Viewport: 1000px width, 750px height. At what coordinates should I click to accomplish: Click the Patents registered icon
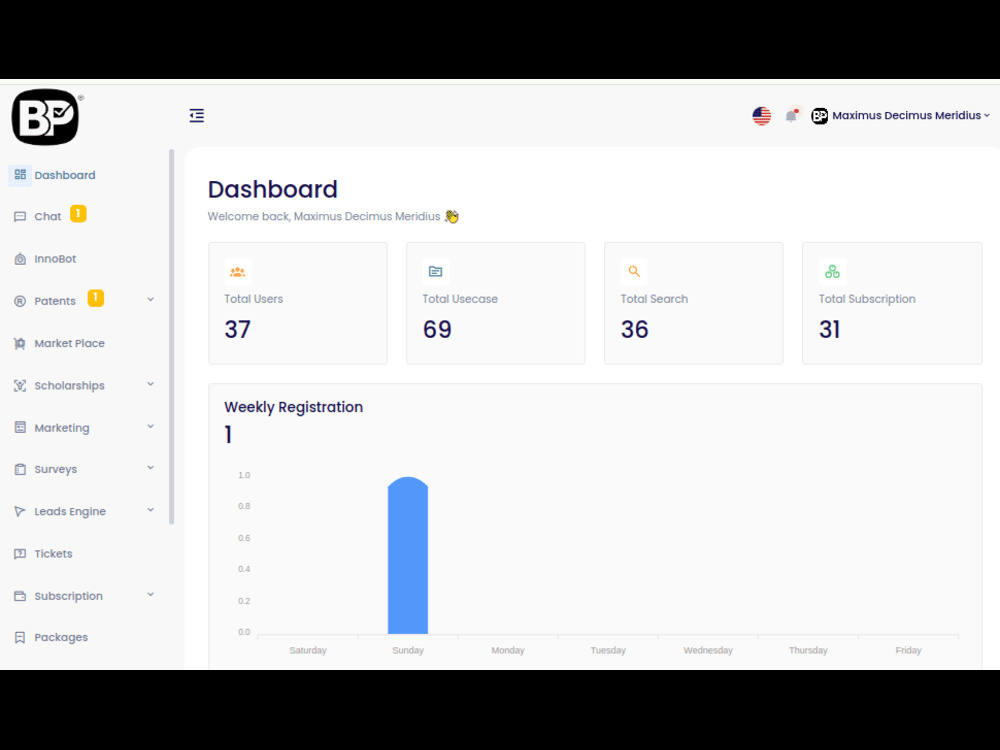point(20,301)
